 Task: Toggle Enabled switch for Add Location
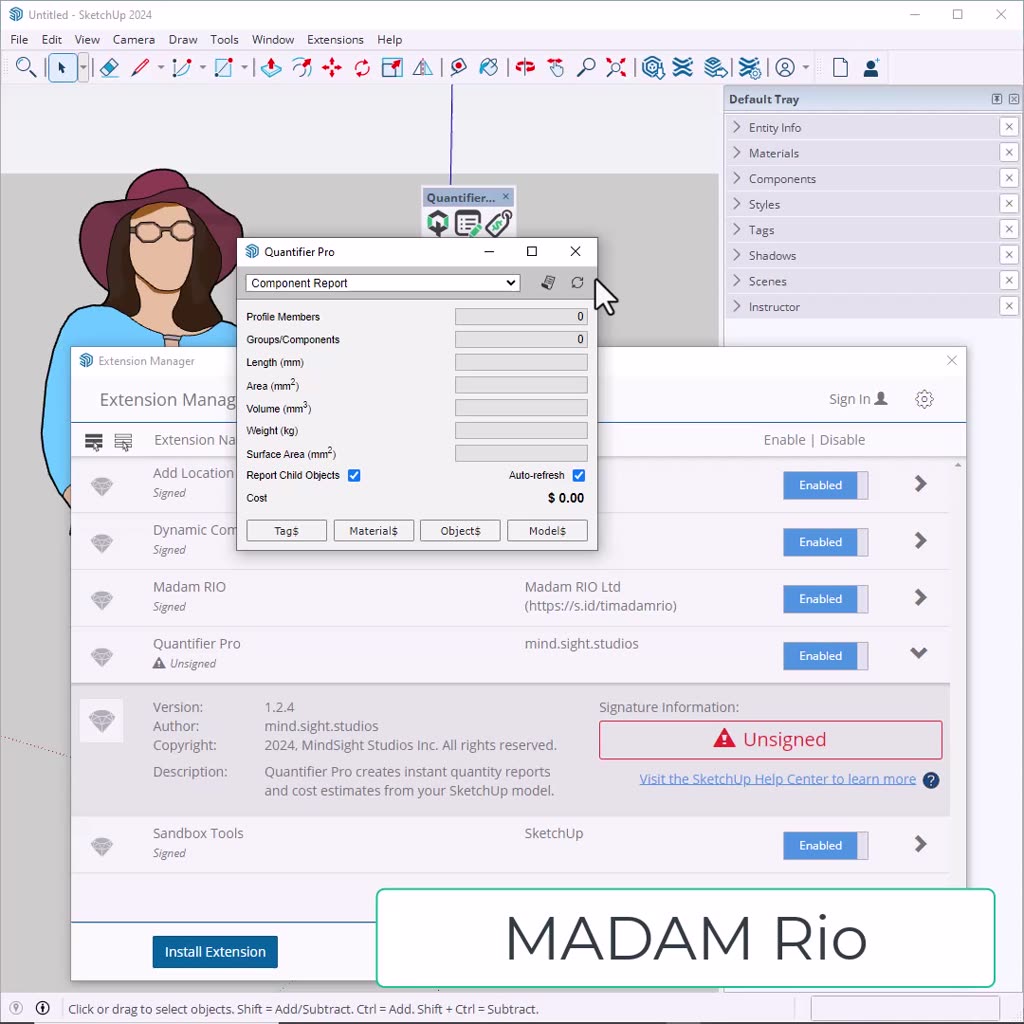[x=825, y=485]
